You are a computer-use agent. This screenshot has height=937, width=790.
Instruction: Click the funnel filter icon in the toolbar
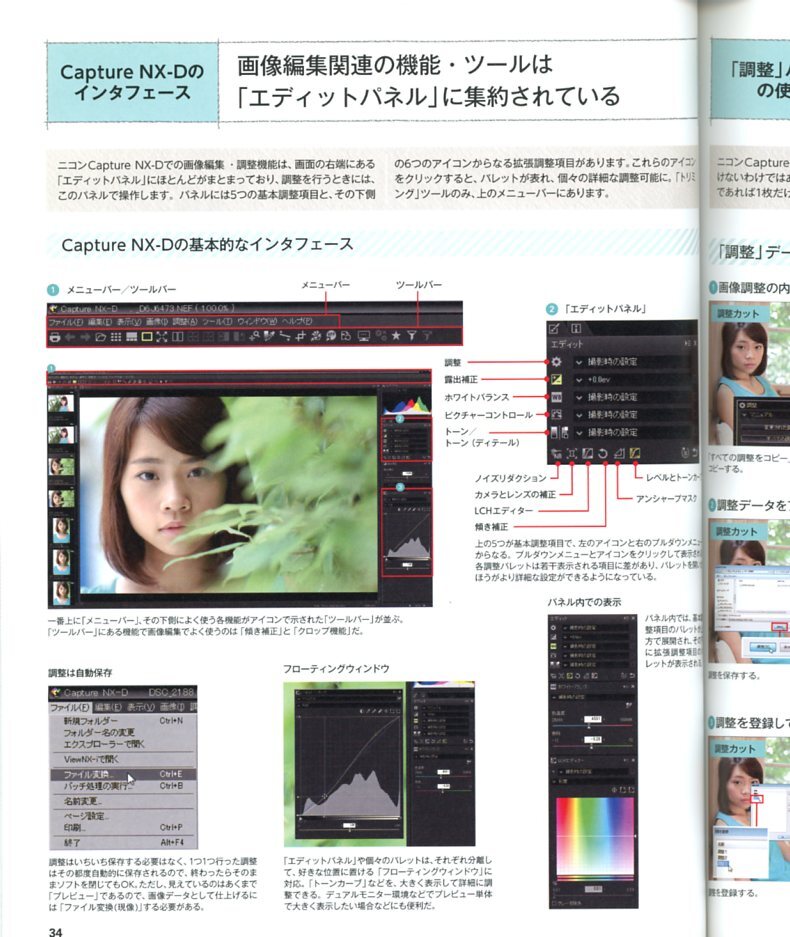point(412,336)
